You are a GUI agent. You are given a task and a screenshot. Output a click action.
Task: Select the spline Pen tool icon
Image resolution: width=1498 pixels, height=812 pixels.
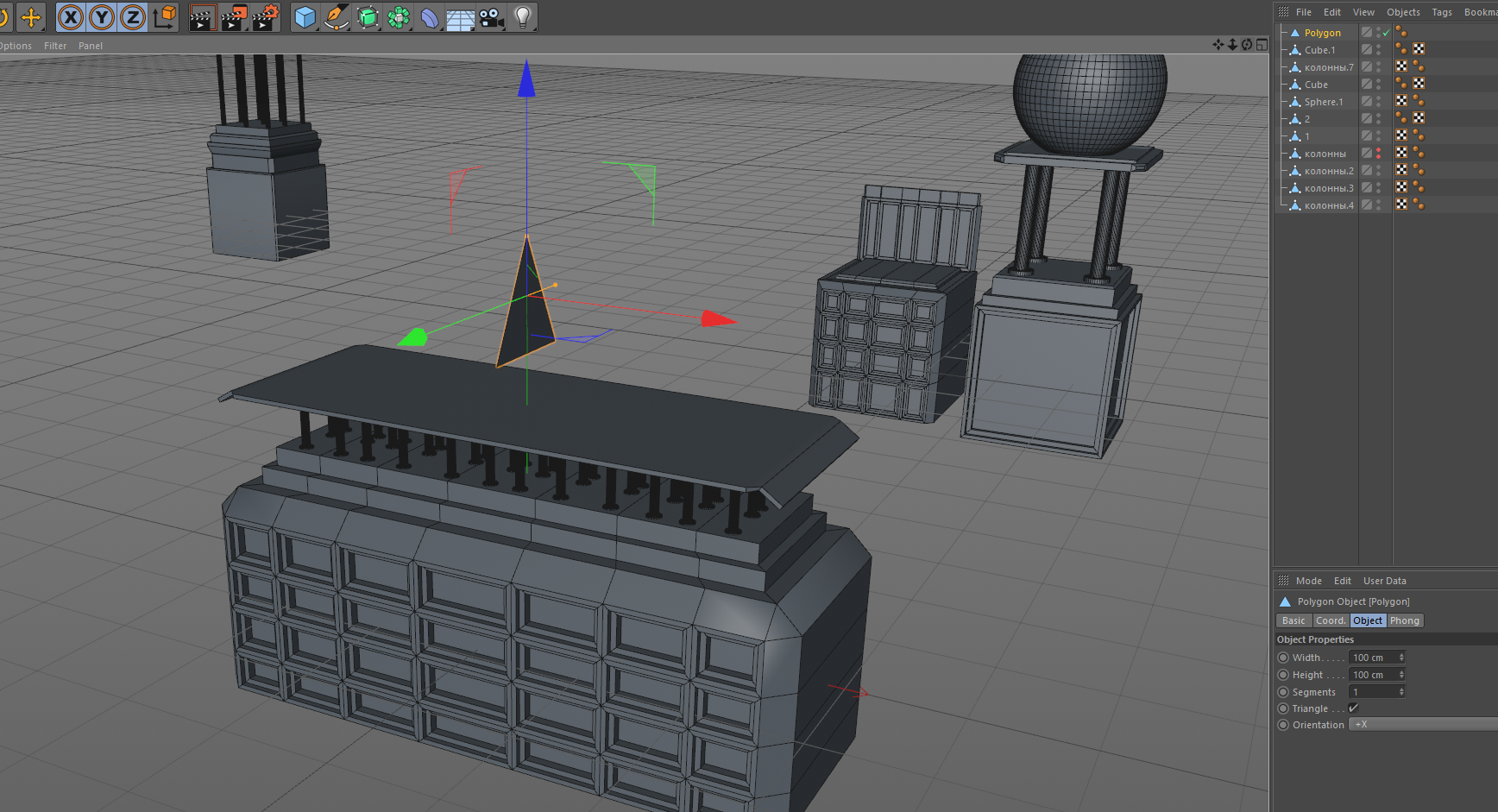click(x=336, y=17)
